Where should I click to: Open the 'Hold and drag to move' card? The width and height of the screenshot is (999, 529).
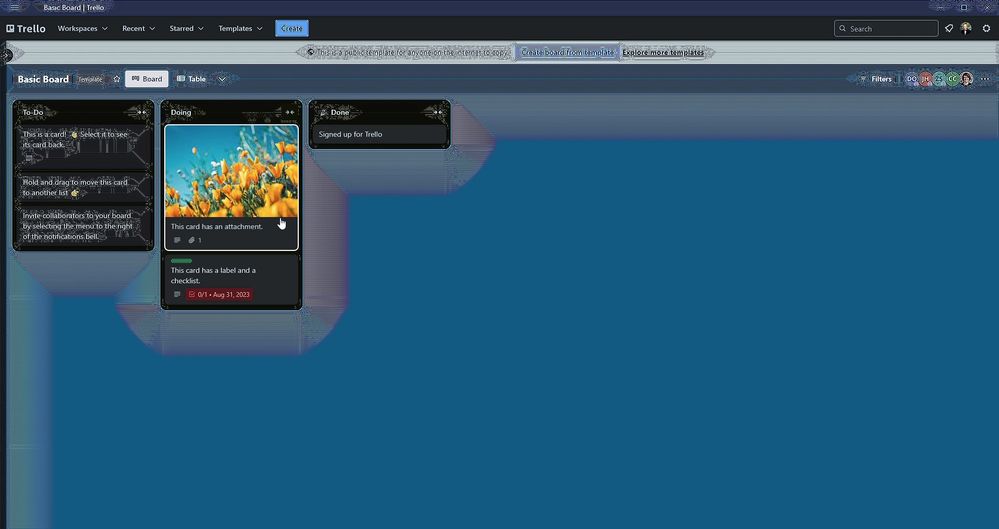pos(83,187)
